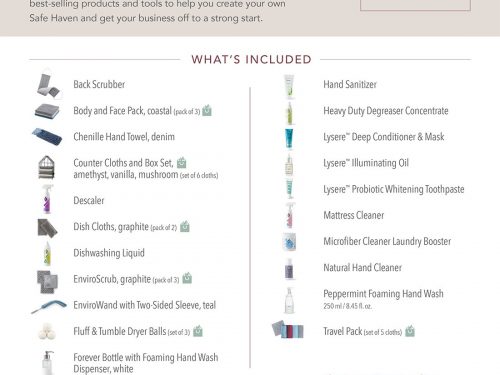Click the green bag icon beside Fluff & Tumble Dryer Balls
The height and width of the screenshot is (375, 500).
(198, 330)
